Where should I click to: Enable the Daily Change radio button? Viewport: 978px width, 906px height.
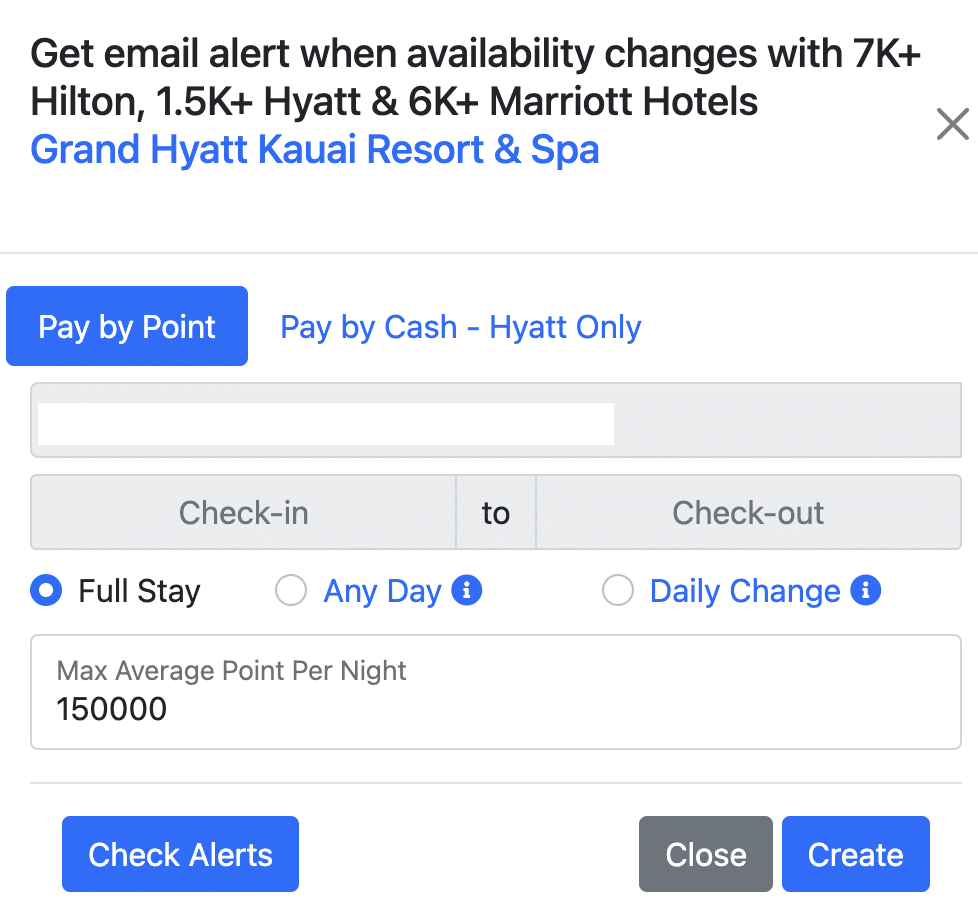[x=617, y=591]
